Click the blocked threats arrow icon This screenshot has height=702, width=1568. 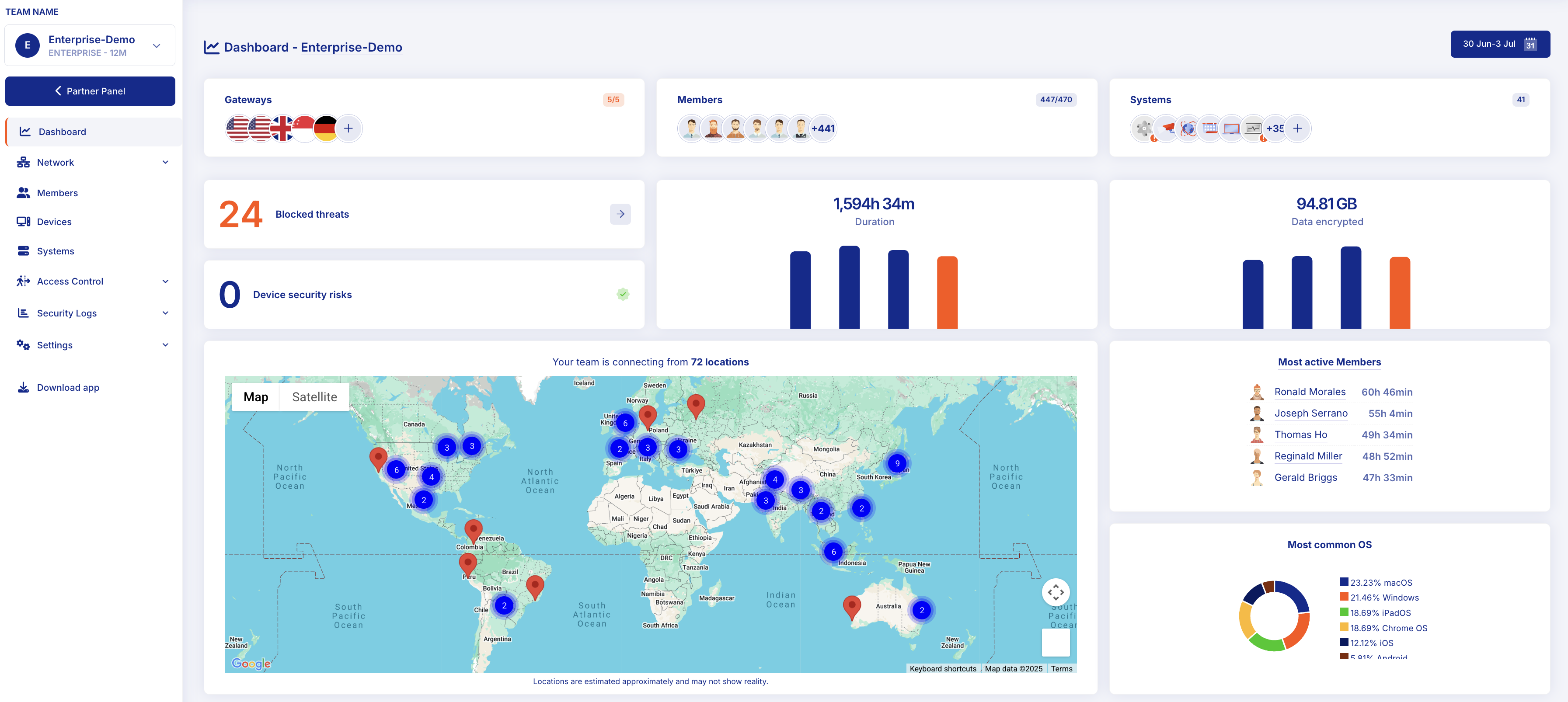click(x=620, y=214)
